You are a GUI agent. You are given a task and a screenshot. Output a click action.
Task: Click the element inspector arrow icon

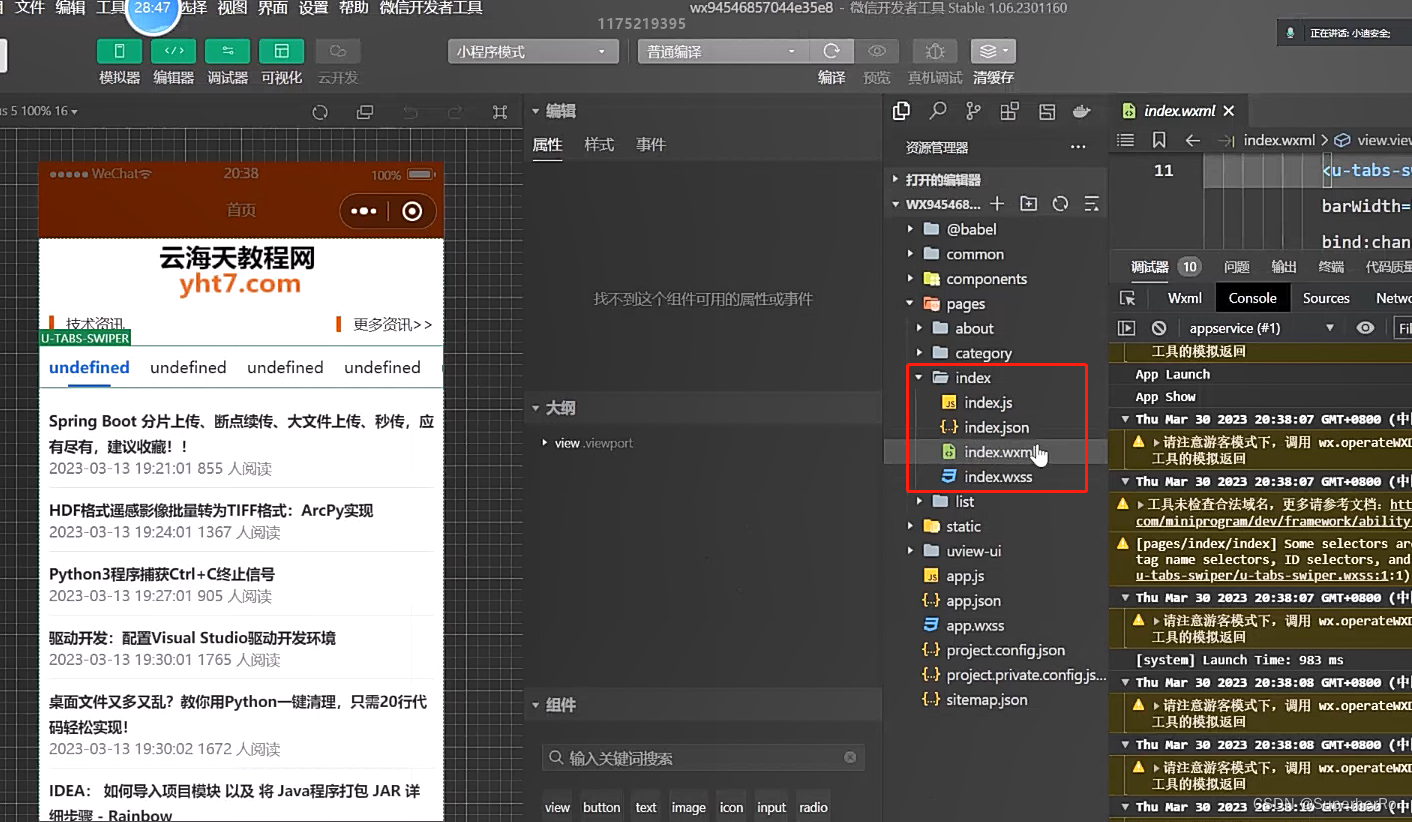point(1128,298)
